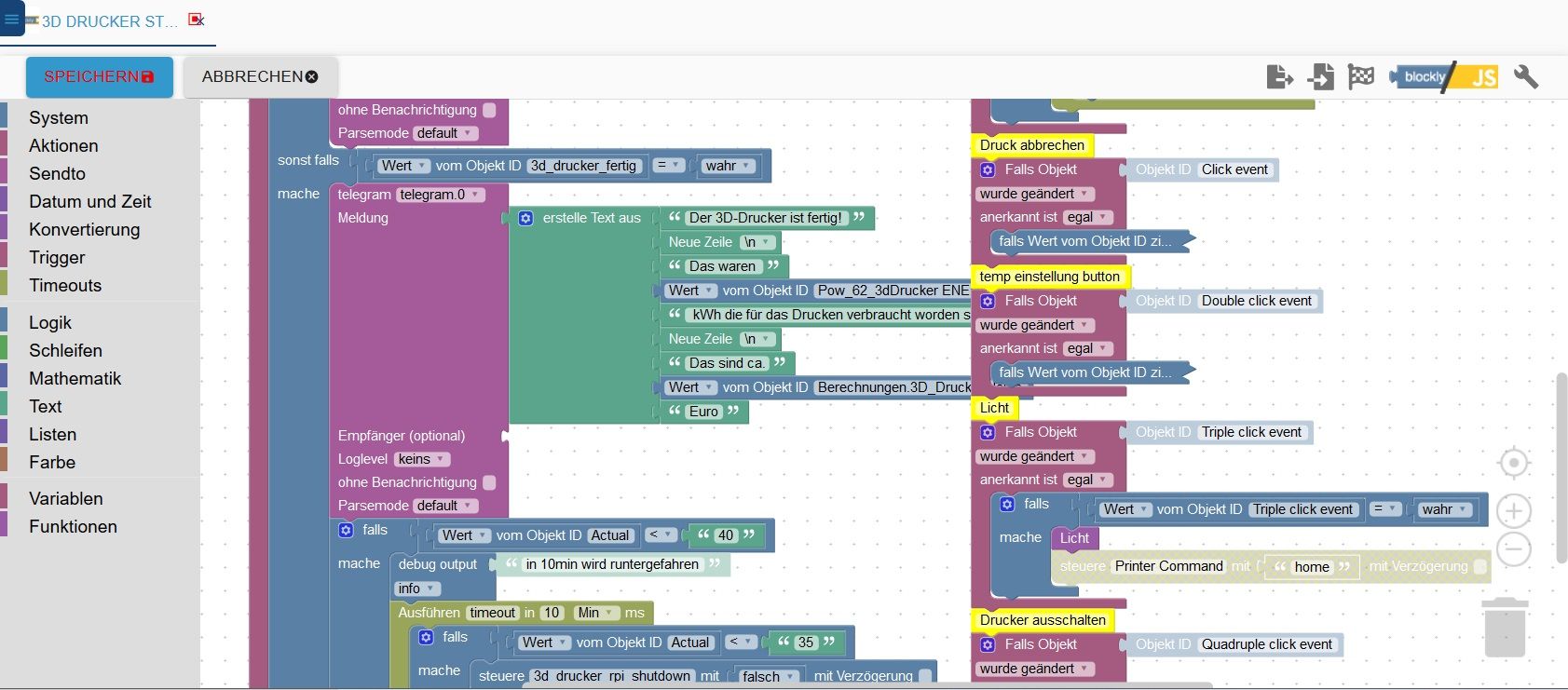This screenshot has height=690, width=1568.
Task: Edit timeout delay value 10
Action: click(552, 613)
